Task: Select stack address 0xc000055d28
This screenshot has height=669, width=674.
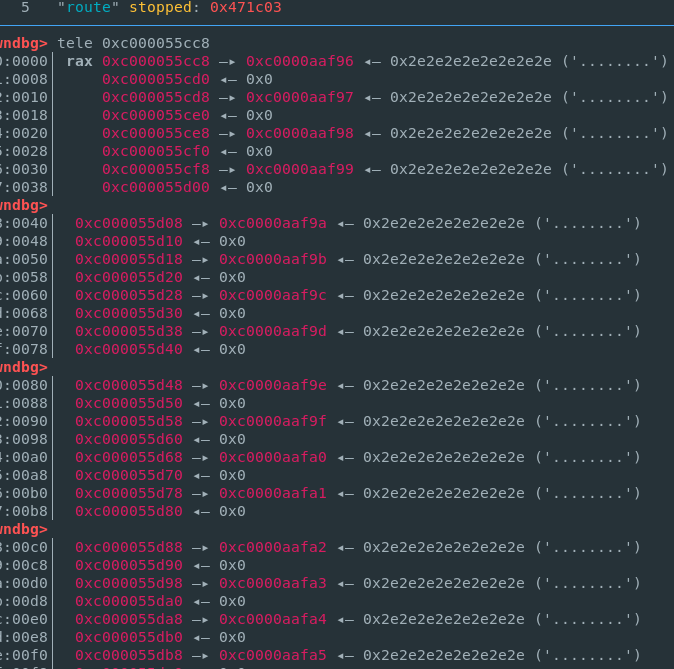Action: pyautogui.click(x=129, y=295)
